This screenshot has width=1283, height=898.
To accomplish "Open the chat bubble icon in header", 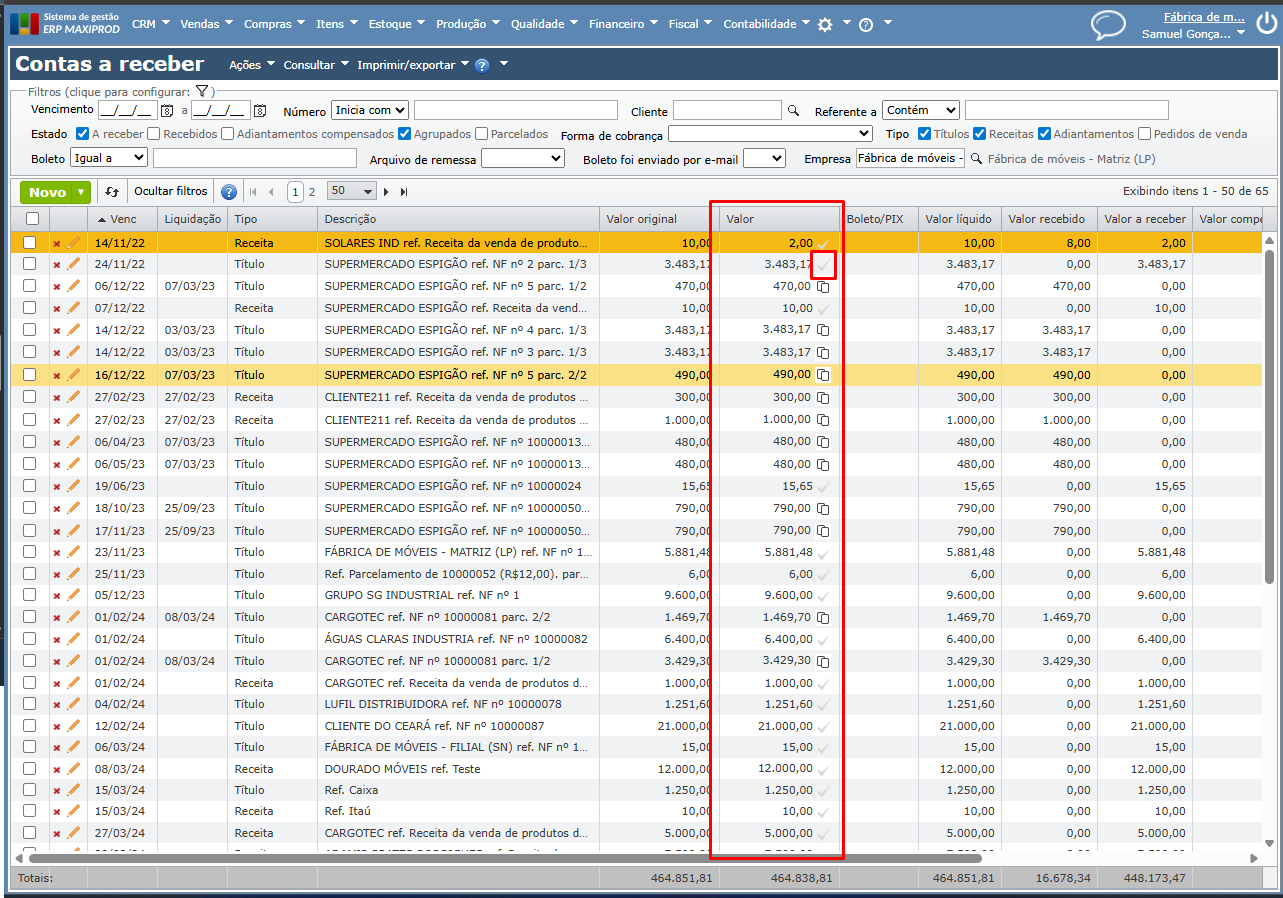I will 1107,25.
